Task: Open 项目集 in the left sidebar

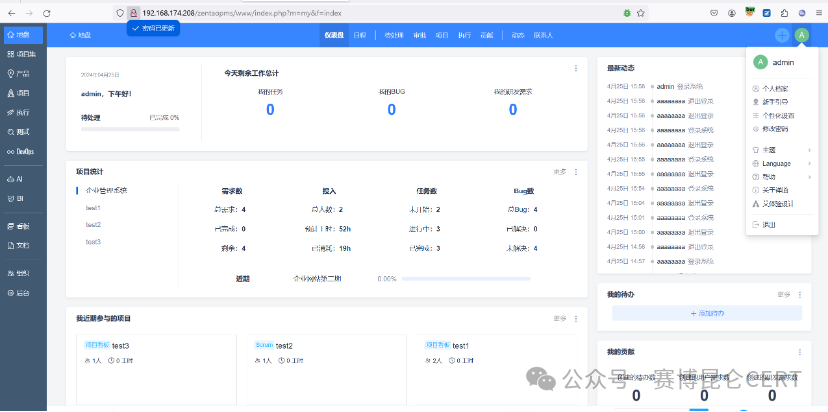Action: pyautogui.click(x=23, y=54)
